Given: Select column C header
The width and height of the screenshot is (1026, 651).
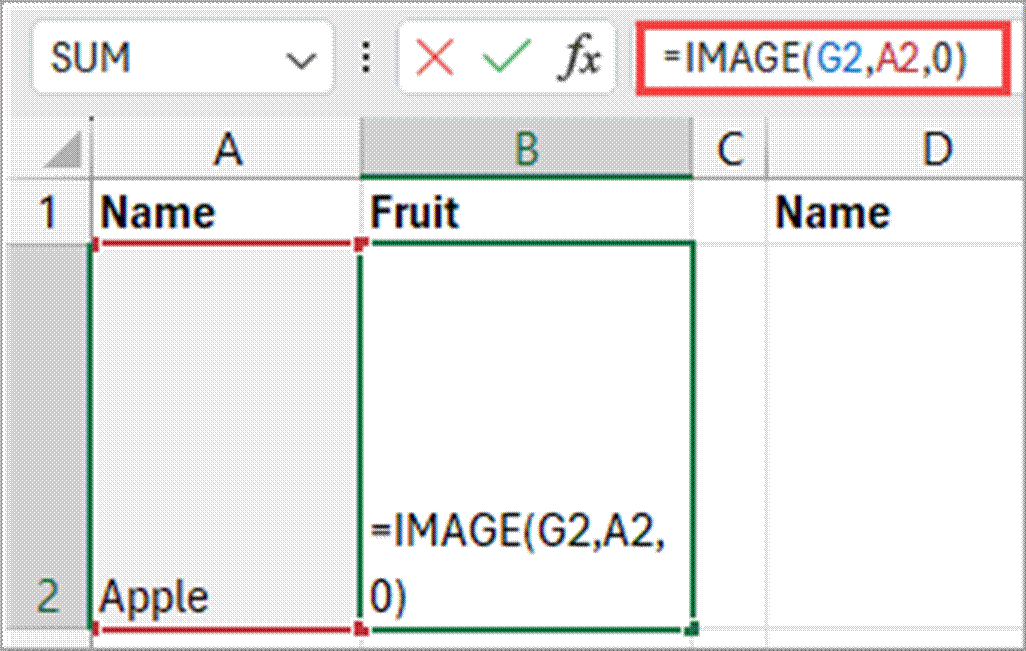Looking at the screenshot, I should [730, 150].
